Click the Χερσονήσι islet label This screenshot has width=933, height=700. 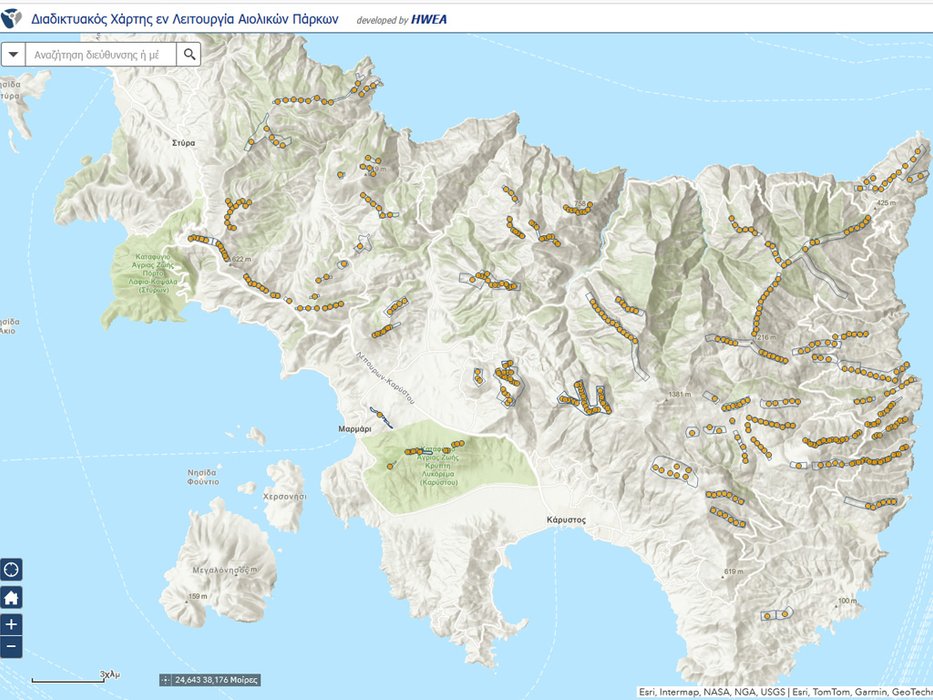point(282,496)
